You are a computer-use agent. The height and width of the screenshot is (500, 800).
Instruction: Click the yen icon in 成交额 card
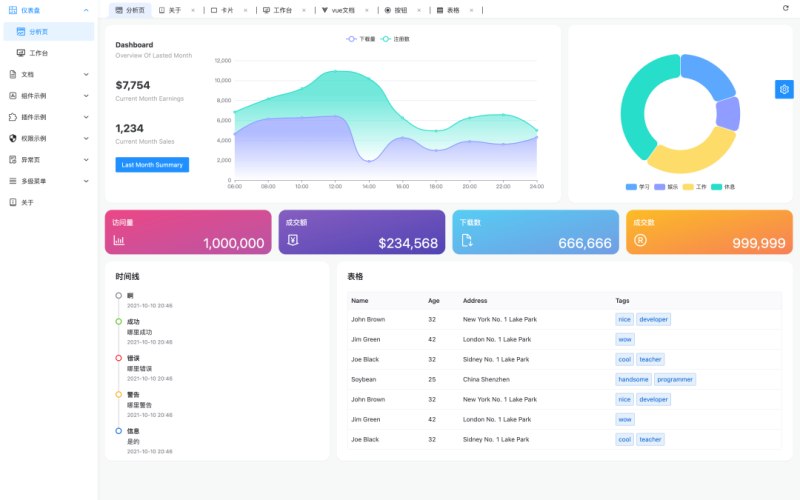pos(292,240)
